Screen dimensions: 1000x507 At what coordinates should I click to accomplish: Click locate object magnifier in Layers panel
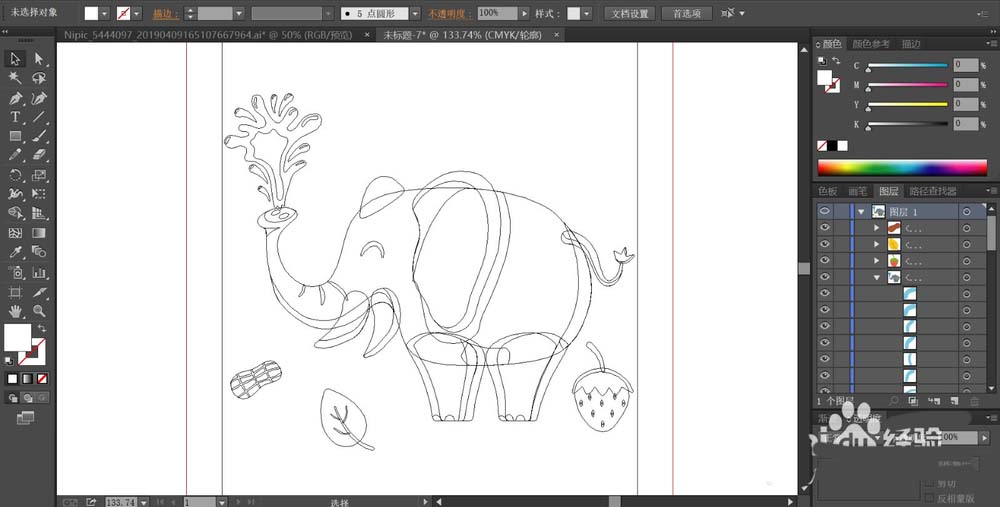894,401
